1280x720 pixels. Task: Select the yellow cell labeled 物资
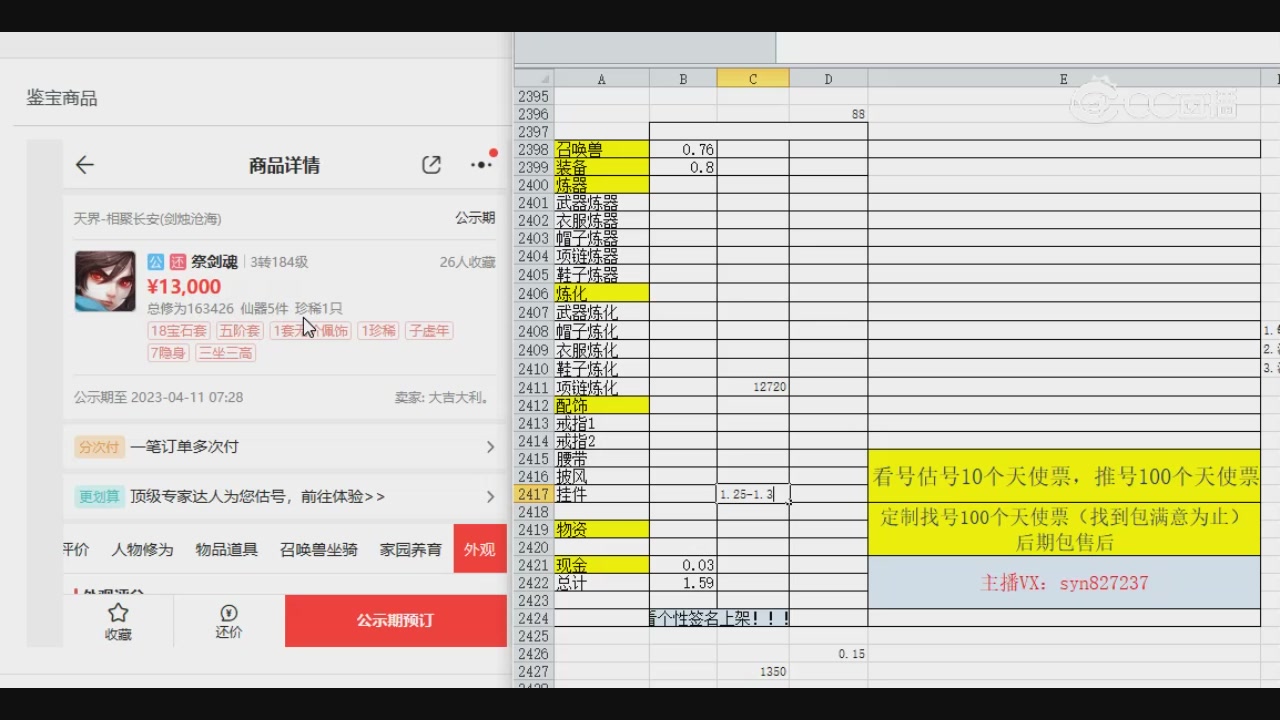click(602, 530)
